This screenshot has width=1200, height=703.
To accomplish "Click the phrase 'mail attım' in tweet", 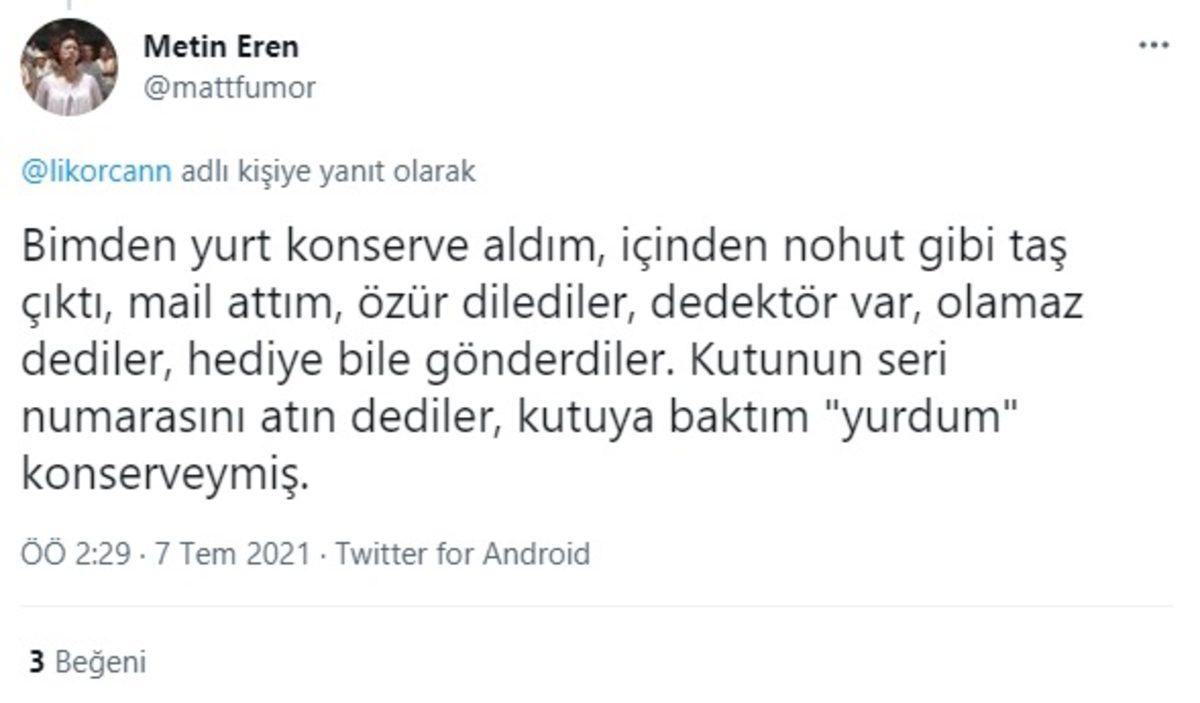I will point(230,306).
